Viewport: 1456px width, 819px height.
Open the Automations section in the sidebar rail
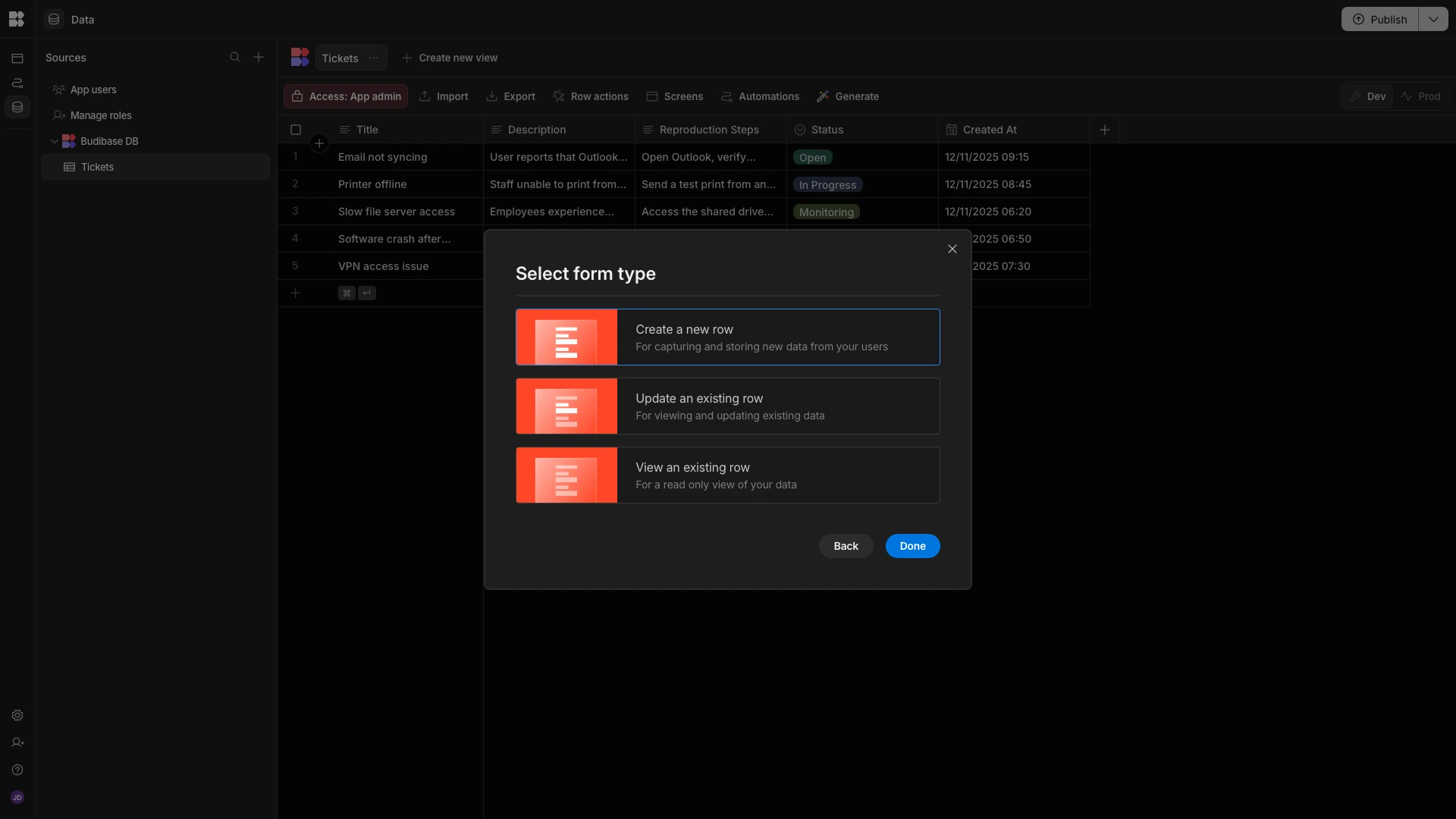pyautogui.click(x=17, y=83)
